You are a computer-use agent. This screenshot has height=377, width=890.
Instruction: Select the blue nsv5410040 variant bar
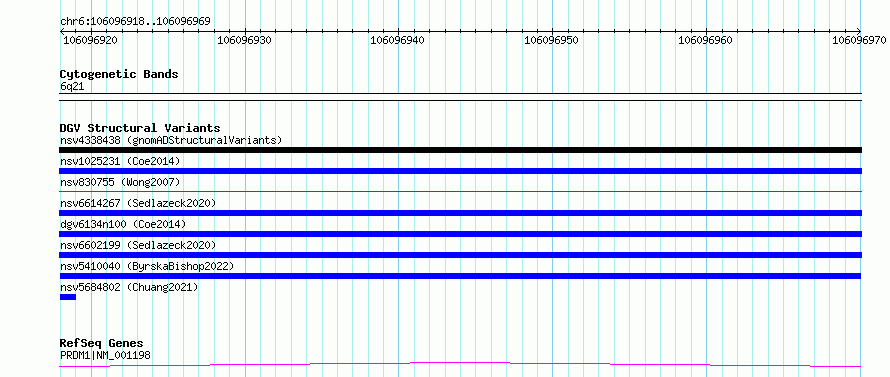[x=460, y=276]
